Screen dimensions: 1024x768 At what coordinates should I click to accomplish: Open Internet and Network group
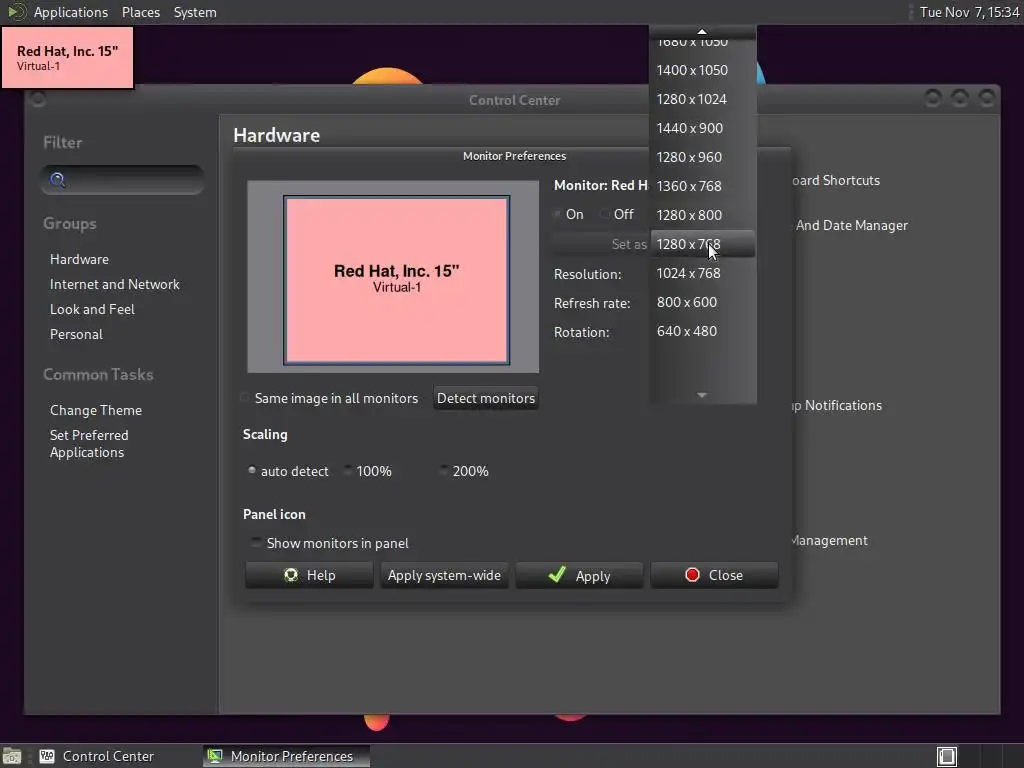pyautogui.click(x=114, y=284)
